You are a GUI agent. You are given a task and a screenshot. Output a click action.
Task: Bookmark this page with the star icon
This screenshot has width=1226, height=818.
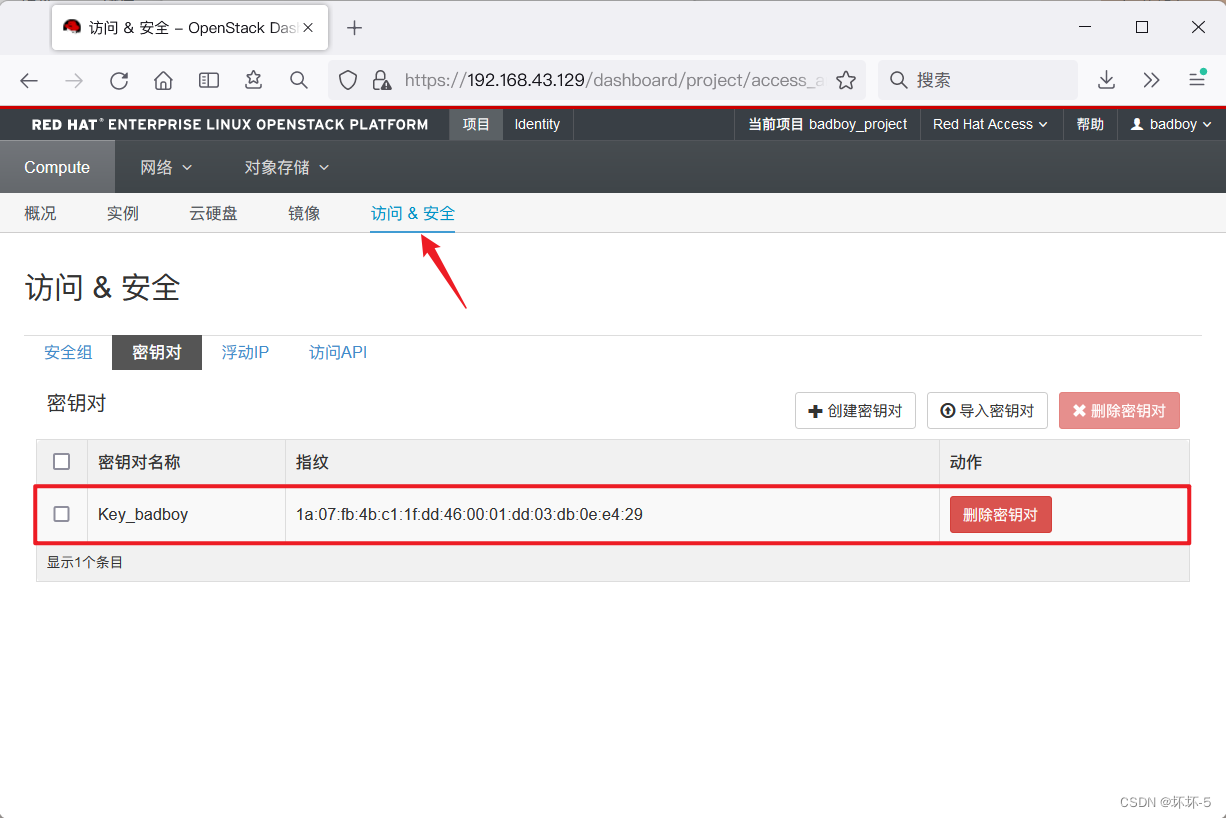[x=846, y=80]
